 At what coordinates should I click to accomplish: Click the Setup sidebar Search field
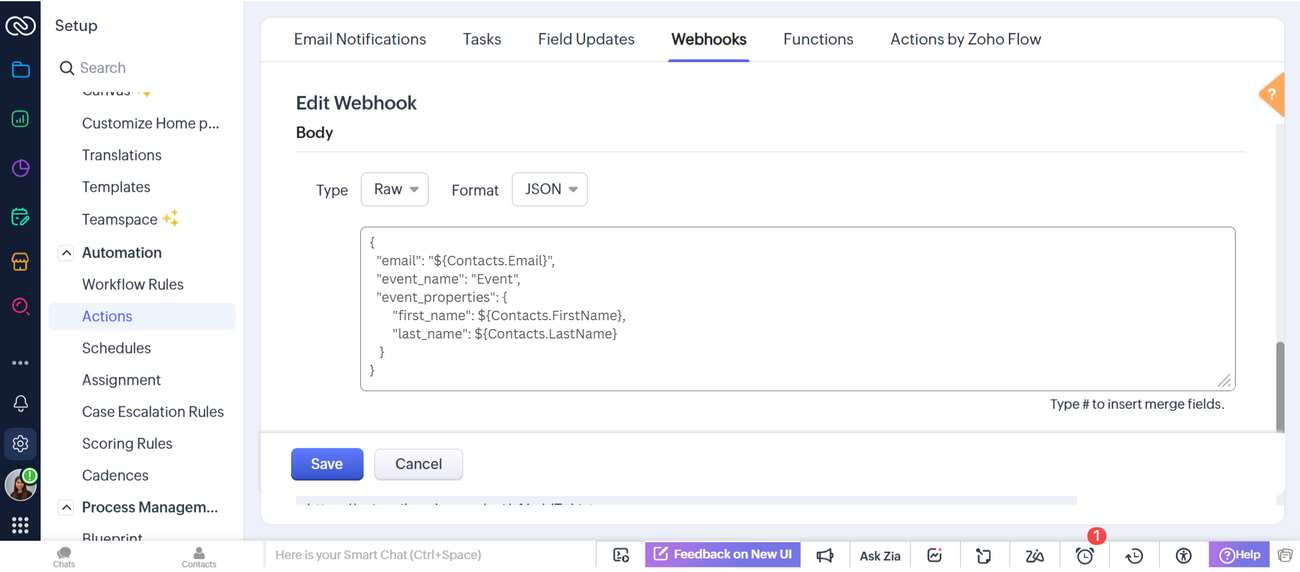(x=145, y=68)
